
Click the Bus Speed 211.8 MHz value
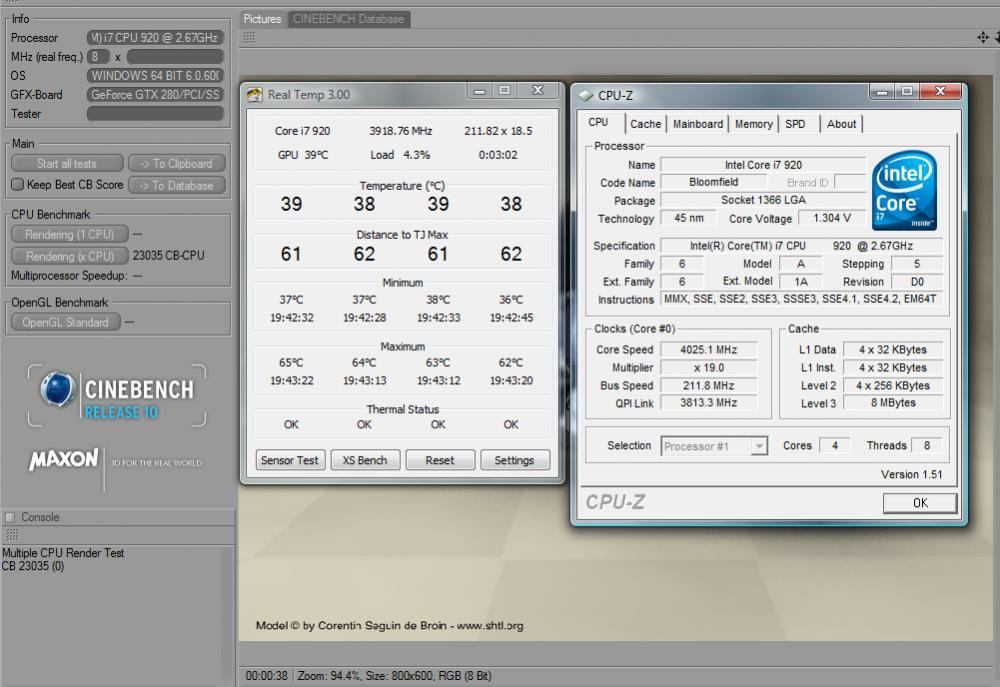click(x=709, y=385)
